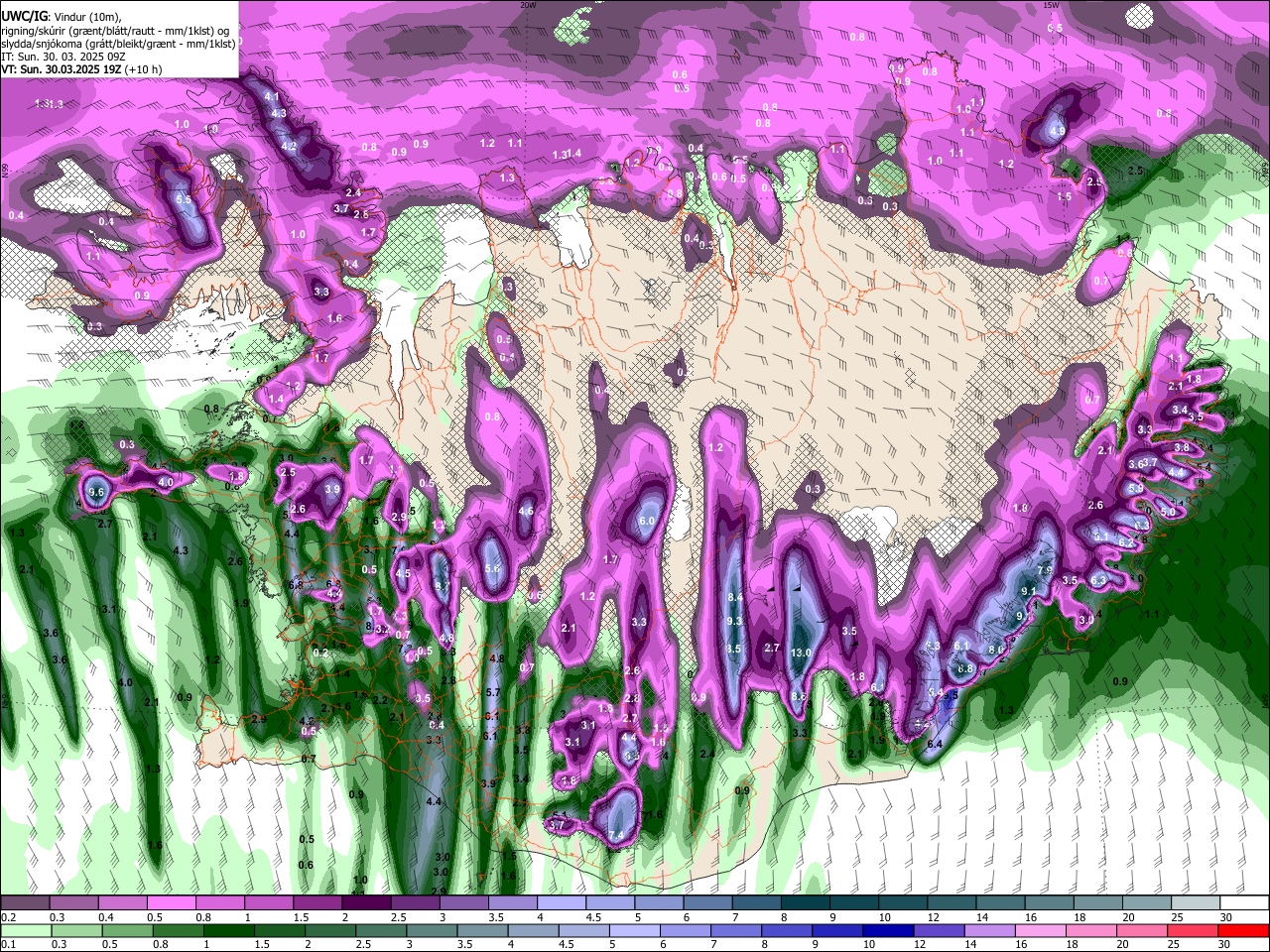Pick top legend swatch between 9 and 10
The height and width of the screenshot is (952, 1270).
click(854, 903)
